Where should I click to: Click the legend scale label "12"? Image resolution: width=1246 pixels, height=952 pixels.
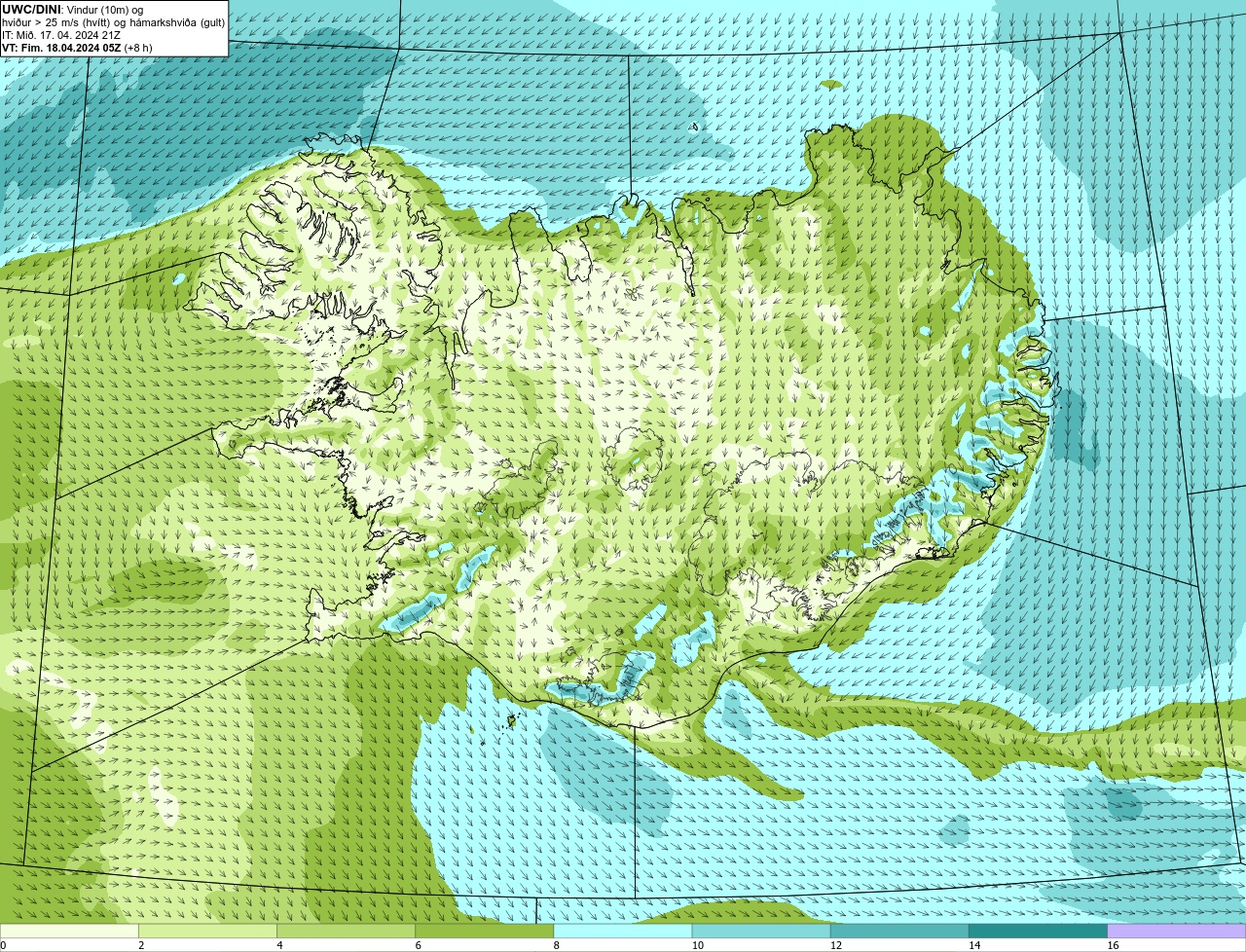[x=835, y=945]
